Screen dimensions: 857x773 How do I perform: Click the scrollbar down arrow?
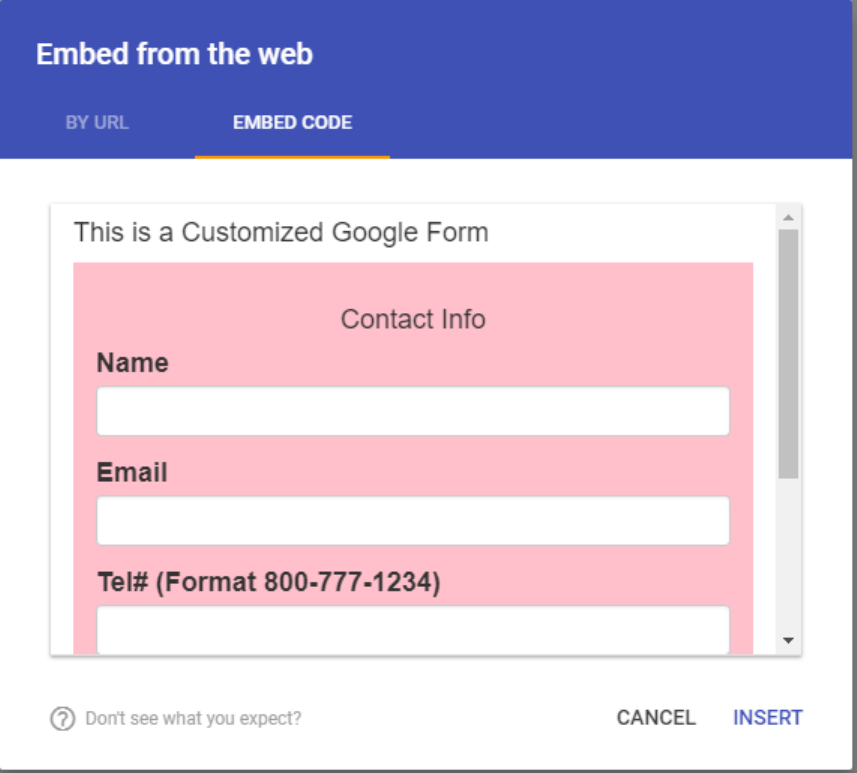[x=788, y=640]
